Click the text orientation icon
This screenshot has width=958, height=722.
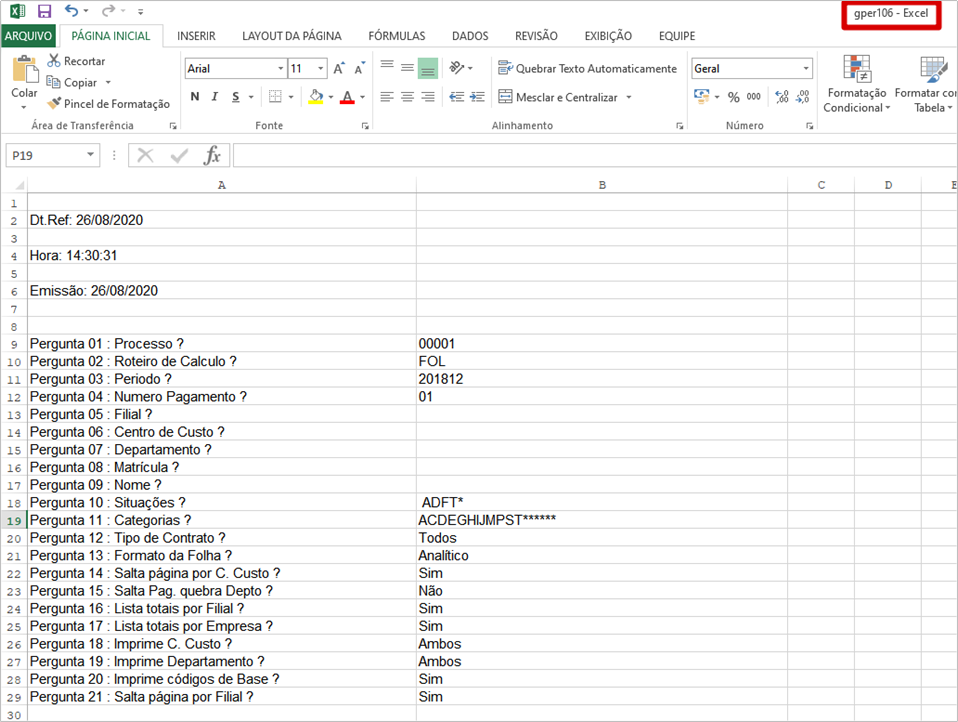[x=456, y=67]
